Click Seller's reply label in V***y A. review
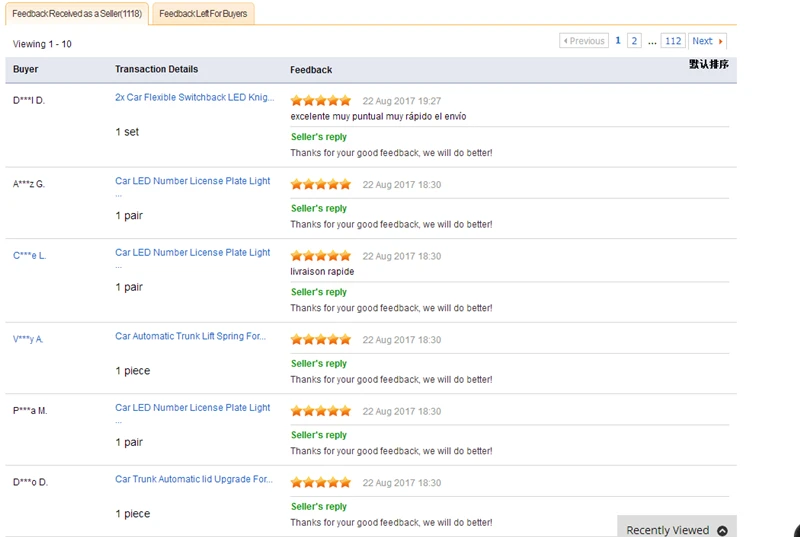 (318, 363)
